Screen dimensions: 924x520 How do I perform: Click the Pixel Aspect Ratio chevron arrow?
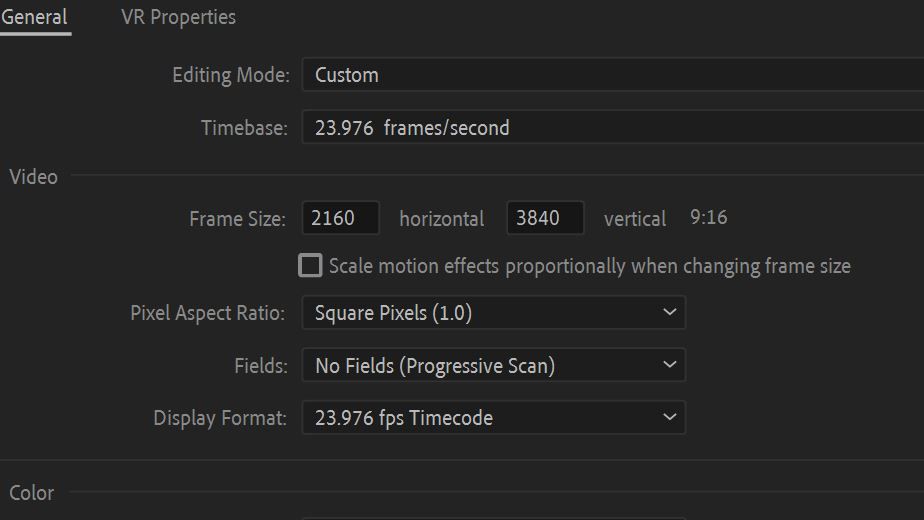click(669, 313)
